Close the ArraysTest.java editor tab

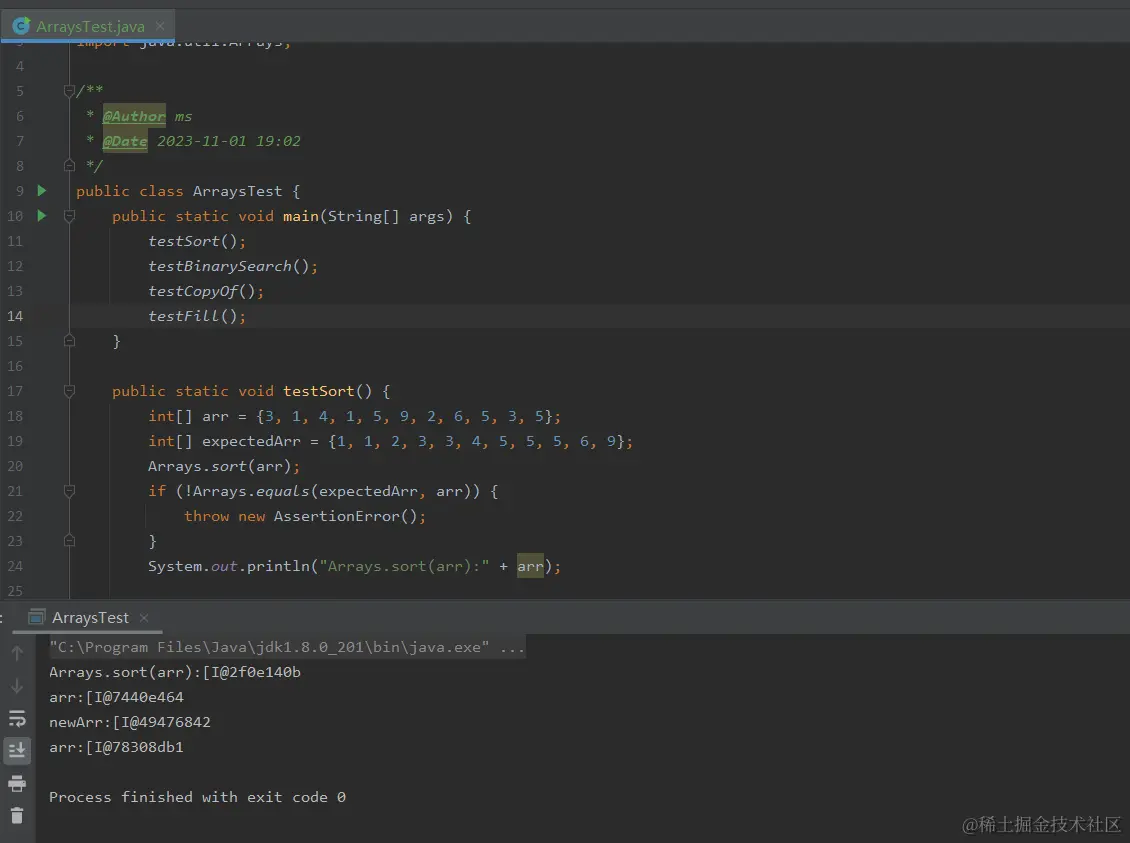(x=160, y=26)
